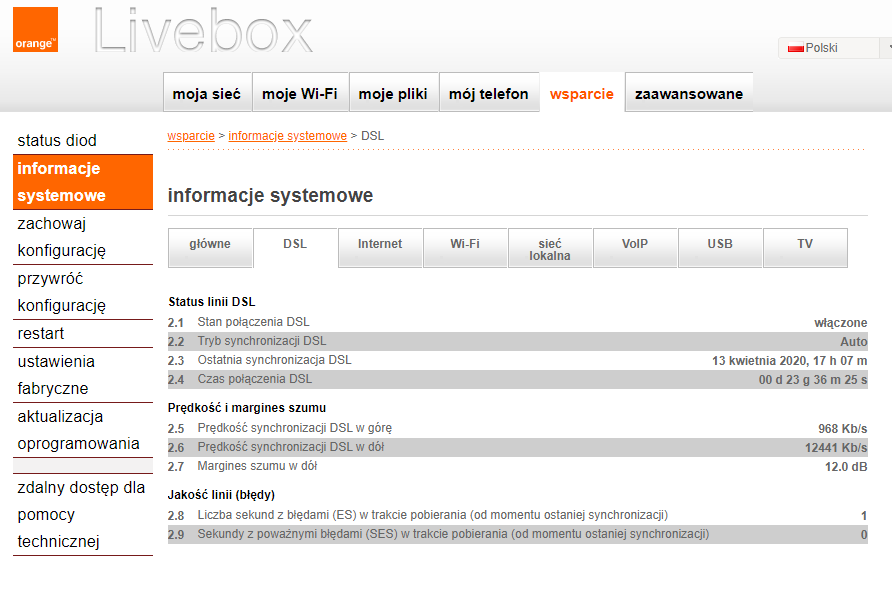Click restart in the sidebar
The width and height of the screenshot is (892, 595).
pyautogui.click(x=41, y=334)
